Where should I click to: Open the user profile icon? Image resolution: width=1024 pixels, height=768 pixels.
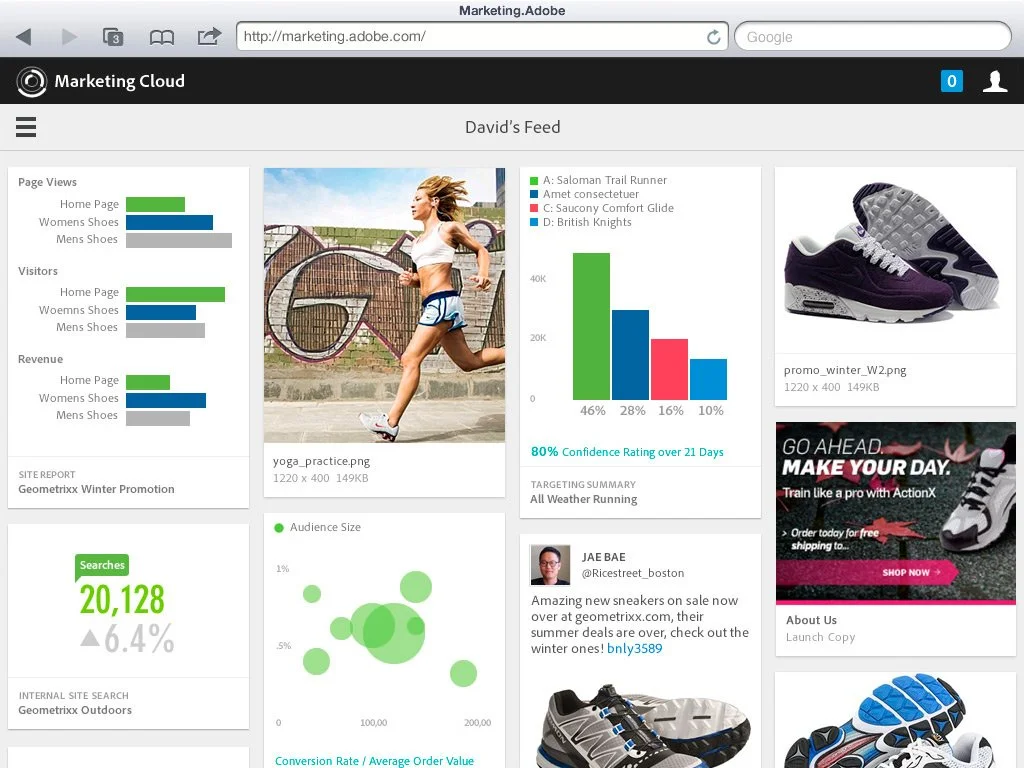(x=995, y=81)
